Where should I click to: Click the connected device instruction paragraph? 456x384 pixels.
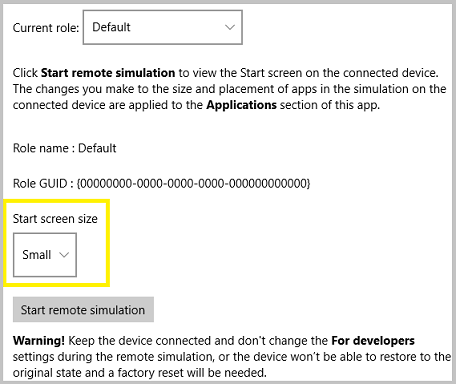[x=229, y=89]
